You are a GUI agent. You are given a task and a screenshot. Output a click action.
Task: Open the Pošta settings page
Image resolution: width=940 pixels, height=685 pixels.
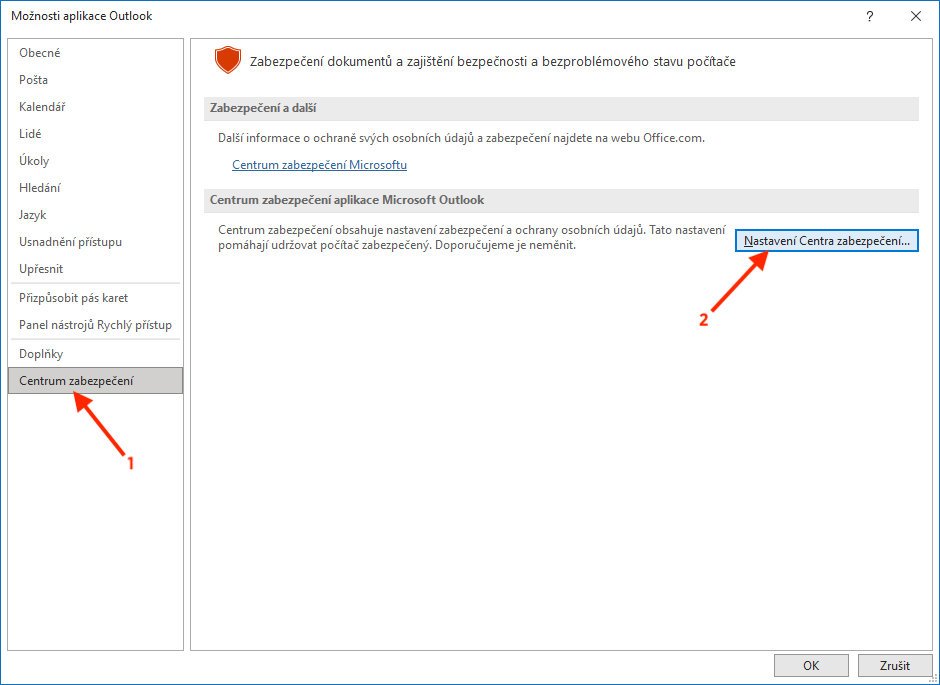pyautogui.click(x=34, y=80)
